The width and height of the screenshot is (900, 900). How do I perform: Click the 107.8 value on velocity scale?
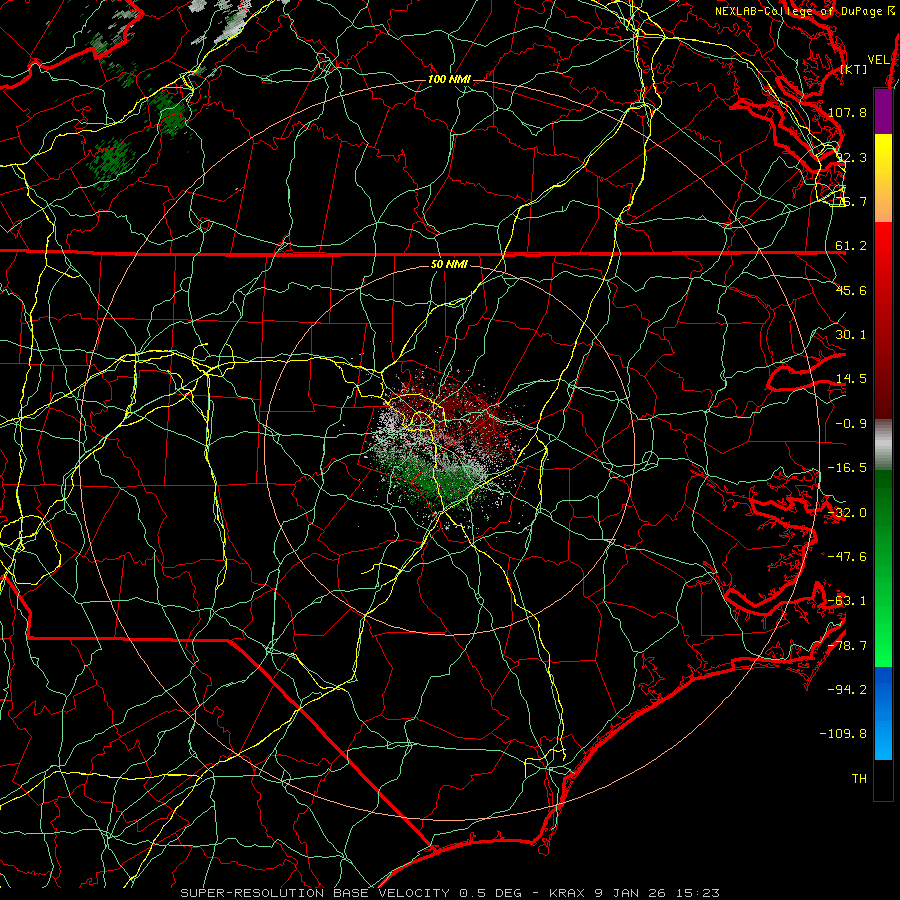[848, 112]
